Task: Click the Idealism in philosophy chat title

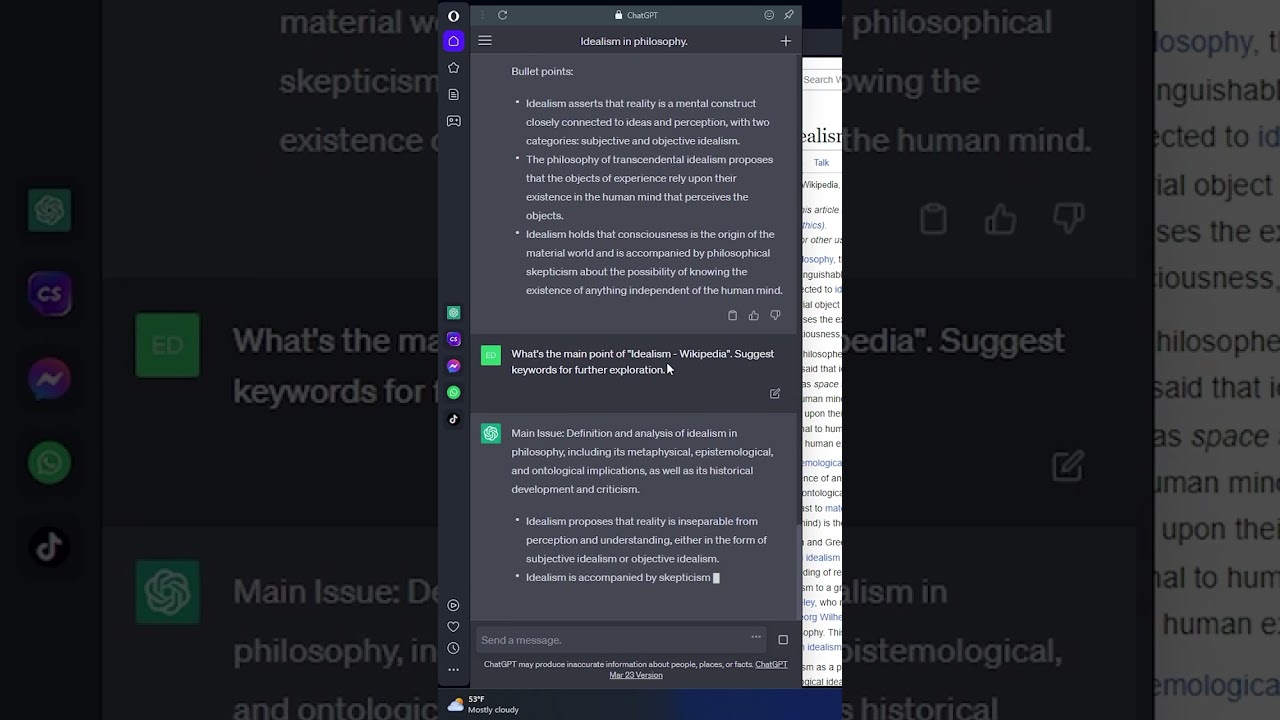Action: pos(634,41)
